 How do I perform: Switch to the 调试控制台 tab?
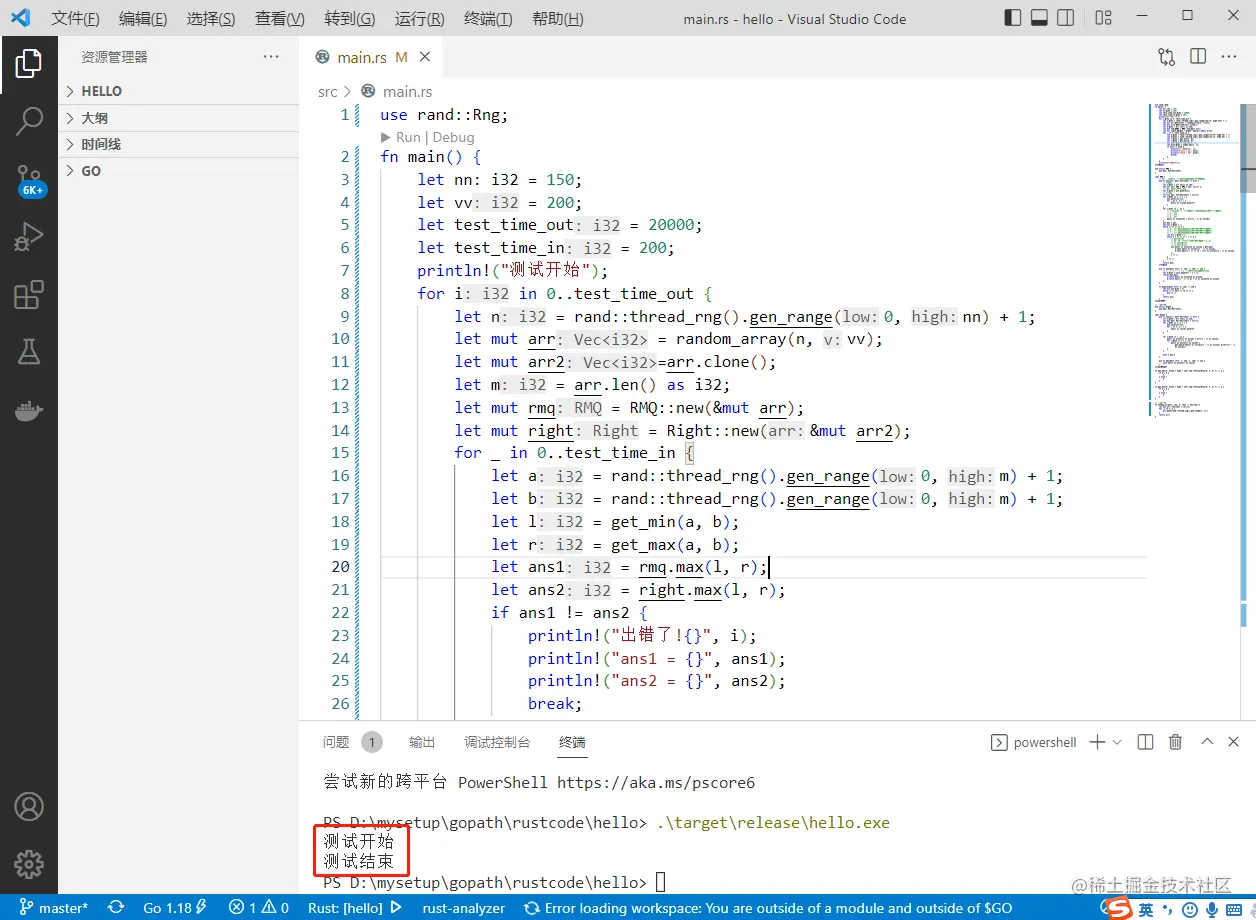click(497, 742)
